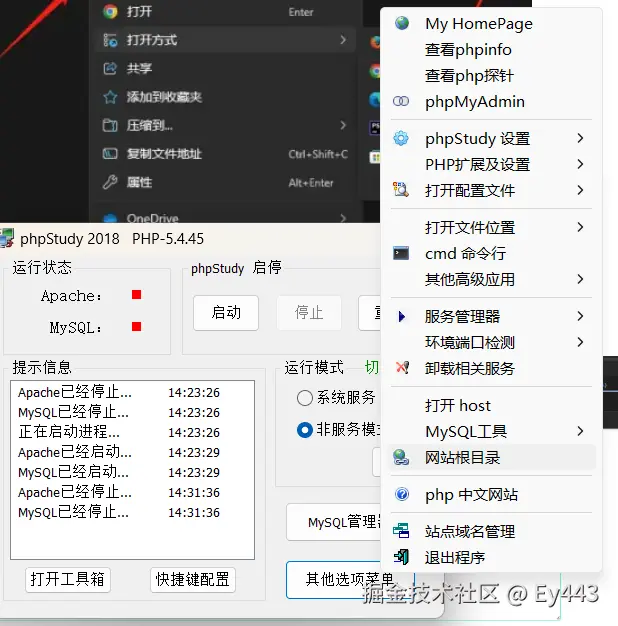The width and height of the screenshot is (618, 626).
Task: Expand the 压缩到... submenu chevron
Action: pyautogui.click(x=343, y=125)
